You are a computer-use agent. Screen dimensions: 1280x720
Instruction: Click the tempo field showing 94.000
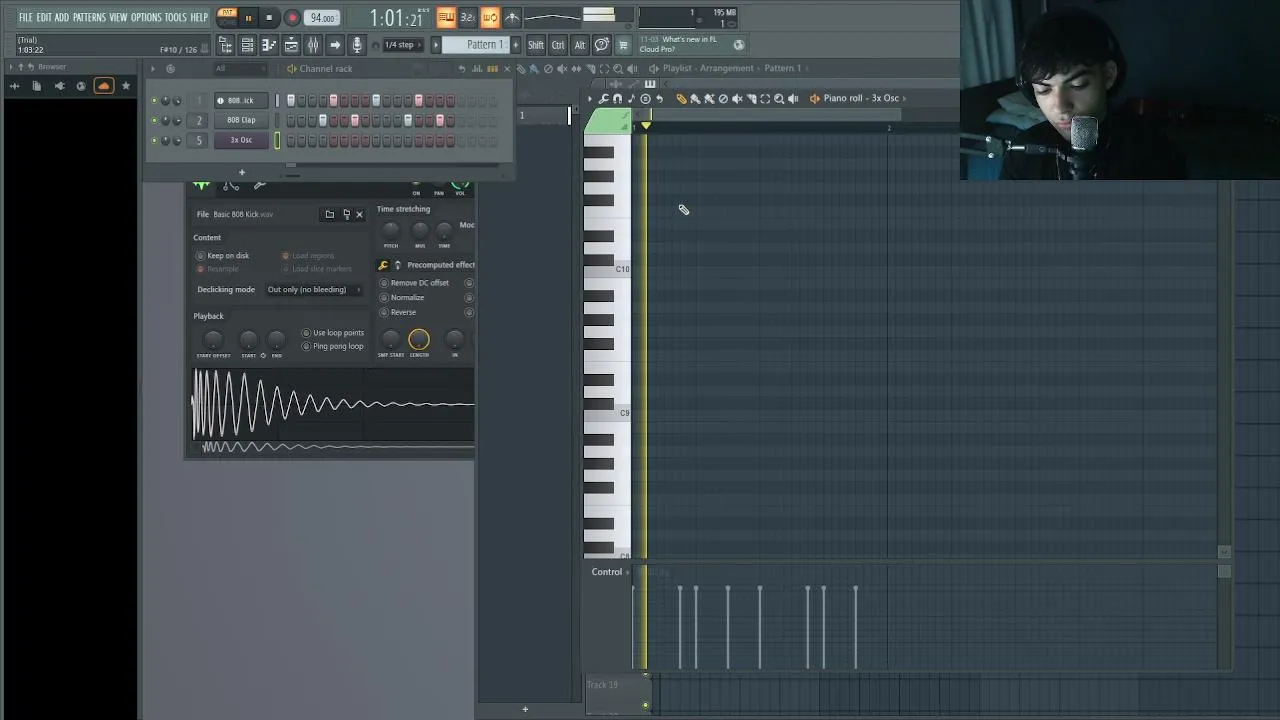pos(322,17)
